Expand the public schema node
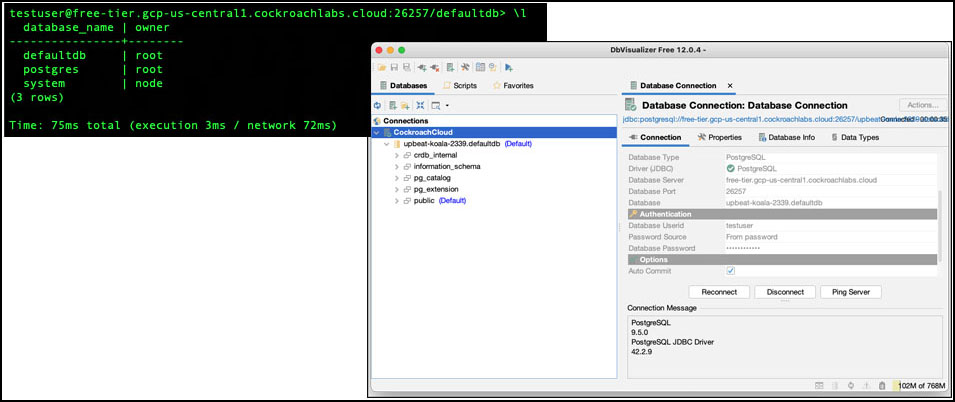Viewport: 955px width, 402px height. pyautogui.click(x=397, y=200)
